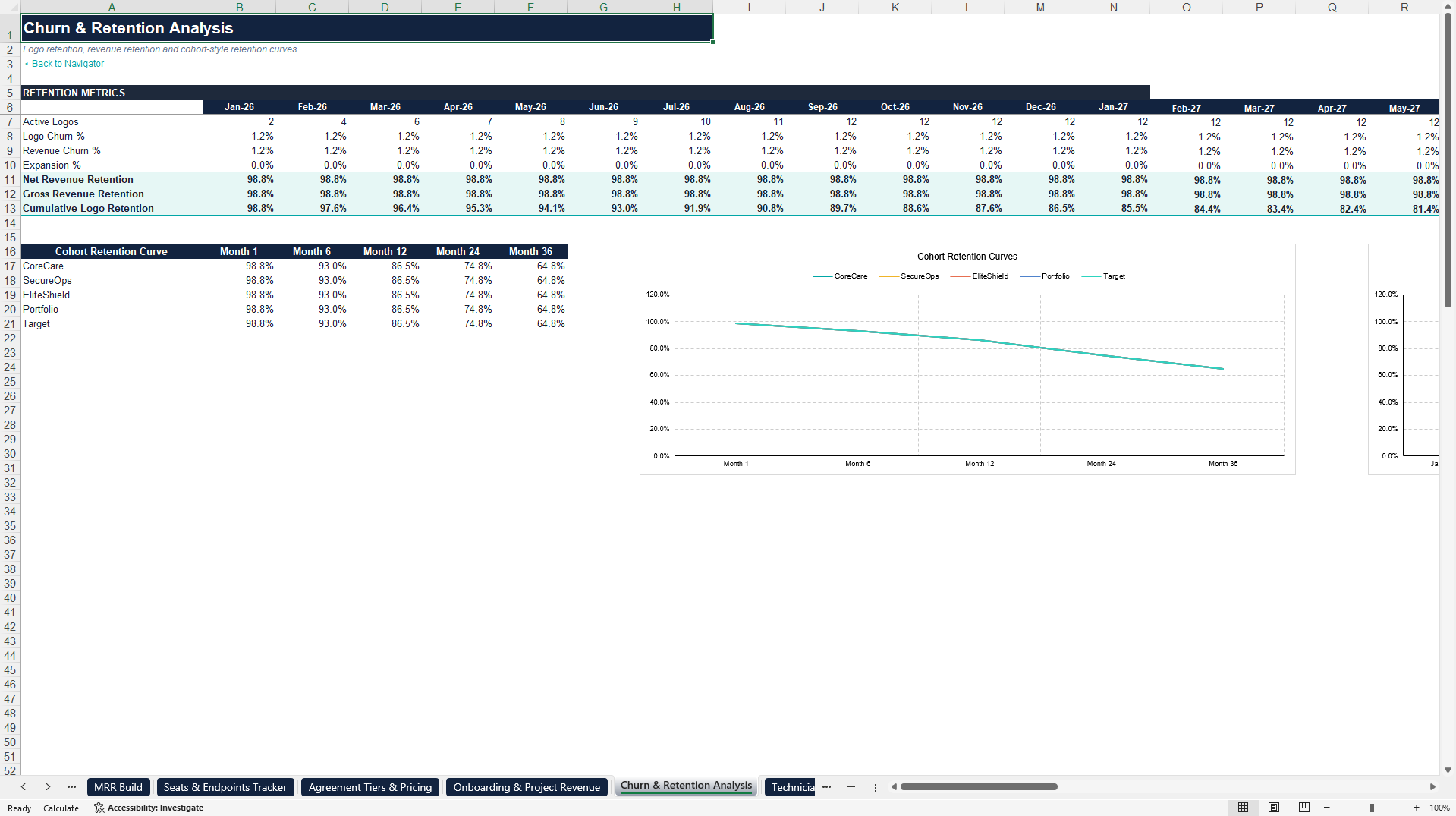Image resolution: width=1456 pixels, height=816 pixels.
Task: Click 100% zoom level button
Action: [x=1439, y=808]
